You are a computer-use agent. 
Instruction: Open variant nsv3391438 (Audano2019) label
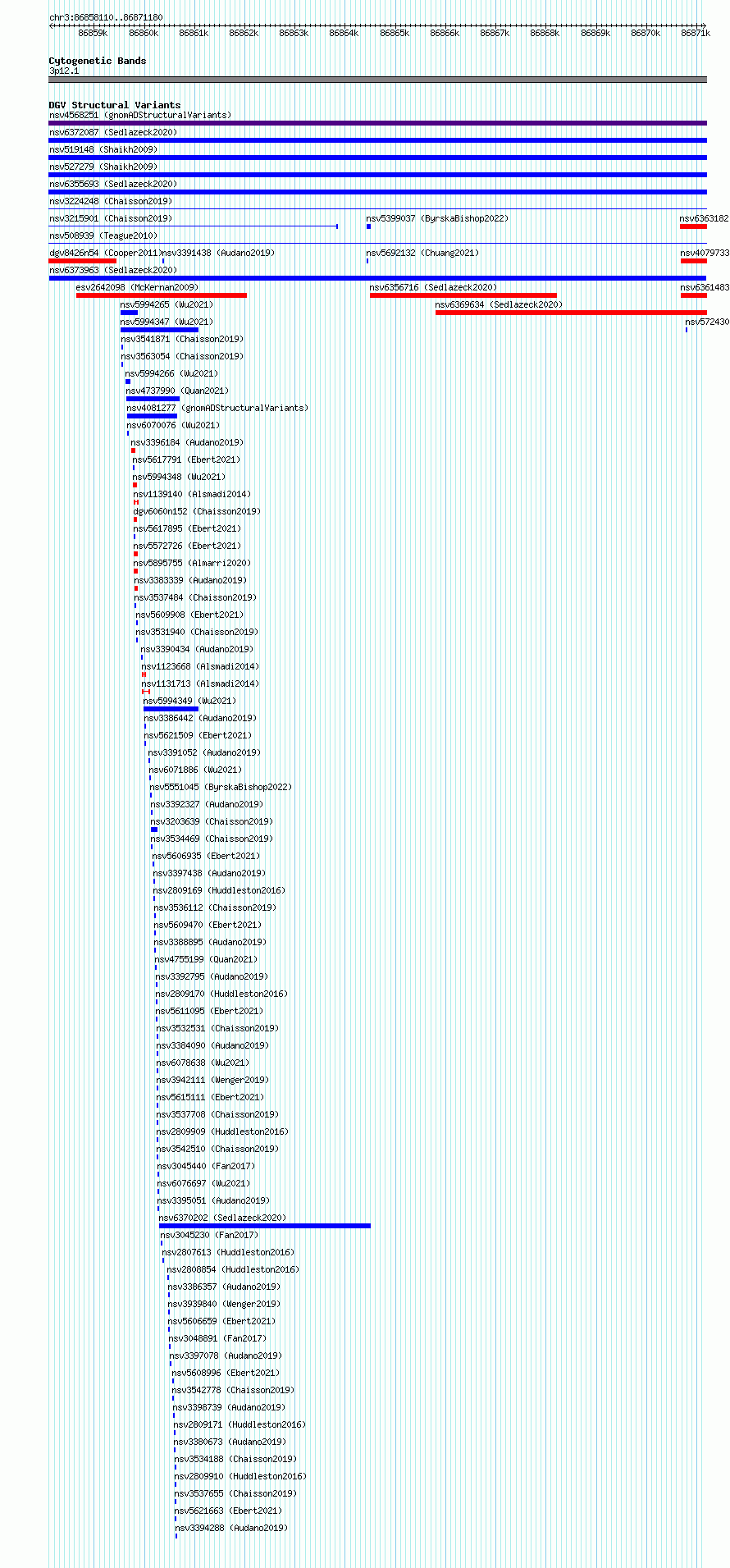[218, 253]
